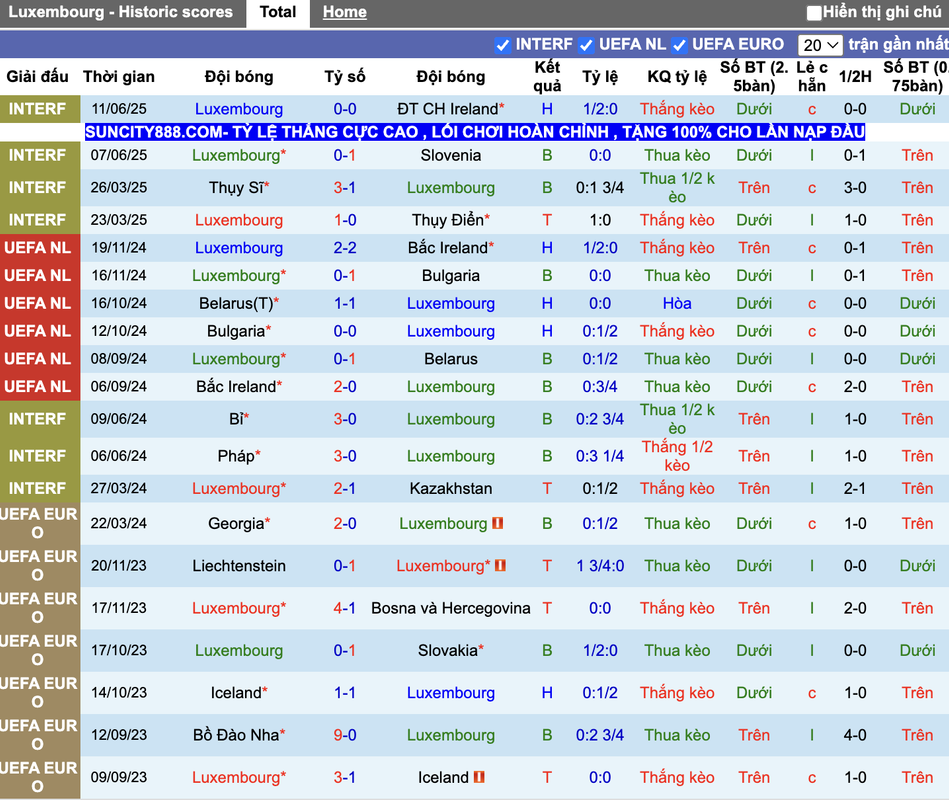The image size is (949, 800).
Task: Enable the Hiển thị ghi chú checkbox
Action: coord(814,13)
